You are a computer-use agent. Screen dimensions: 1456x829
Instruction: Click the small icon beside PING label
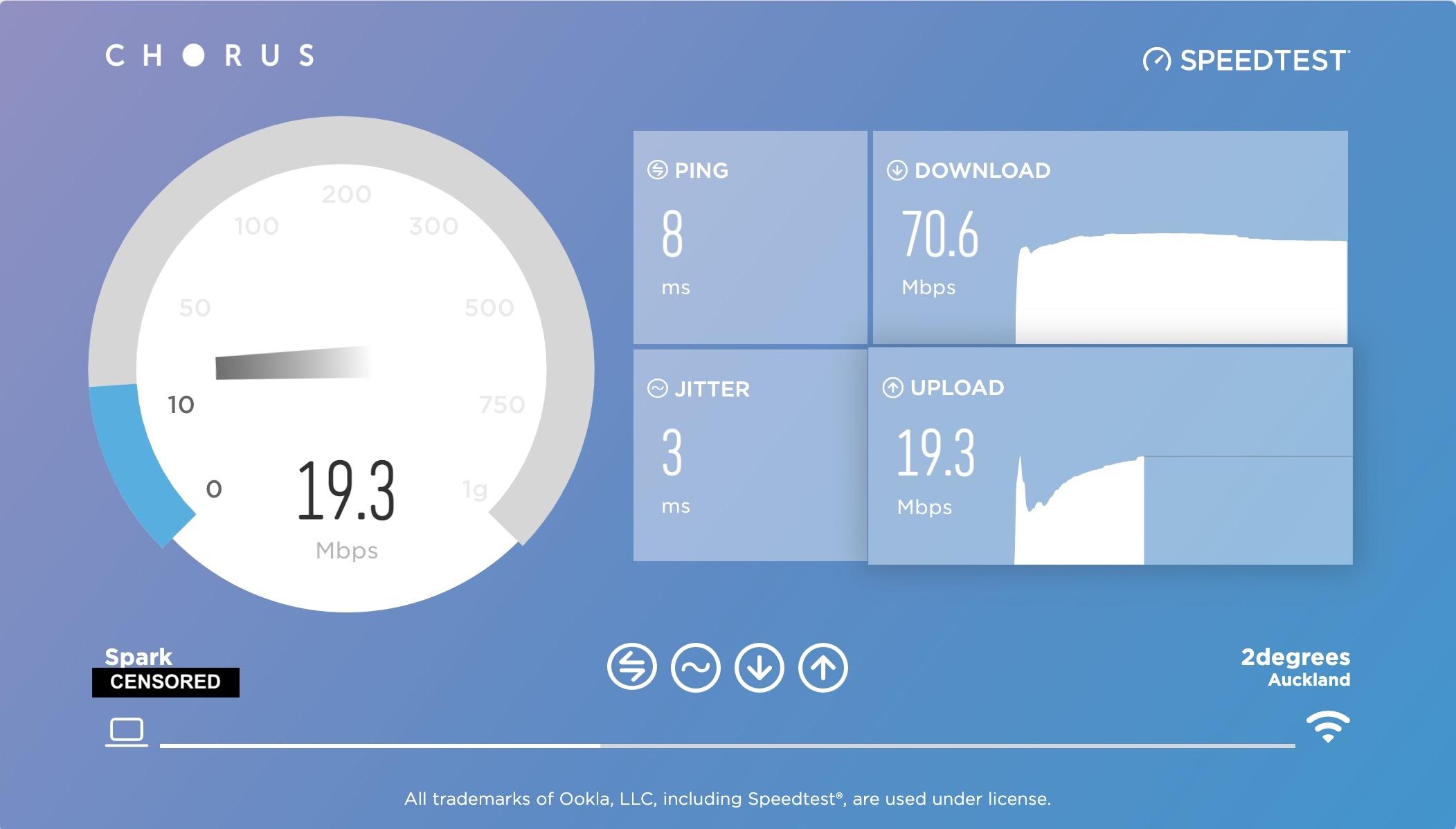pyautogui.click(x=657, y=170)
